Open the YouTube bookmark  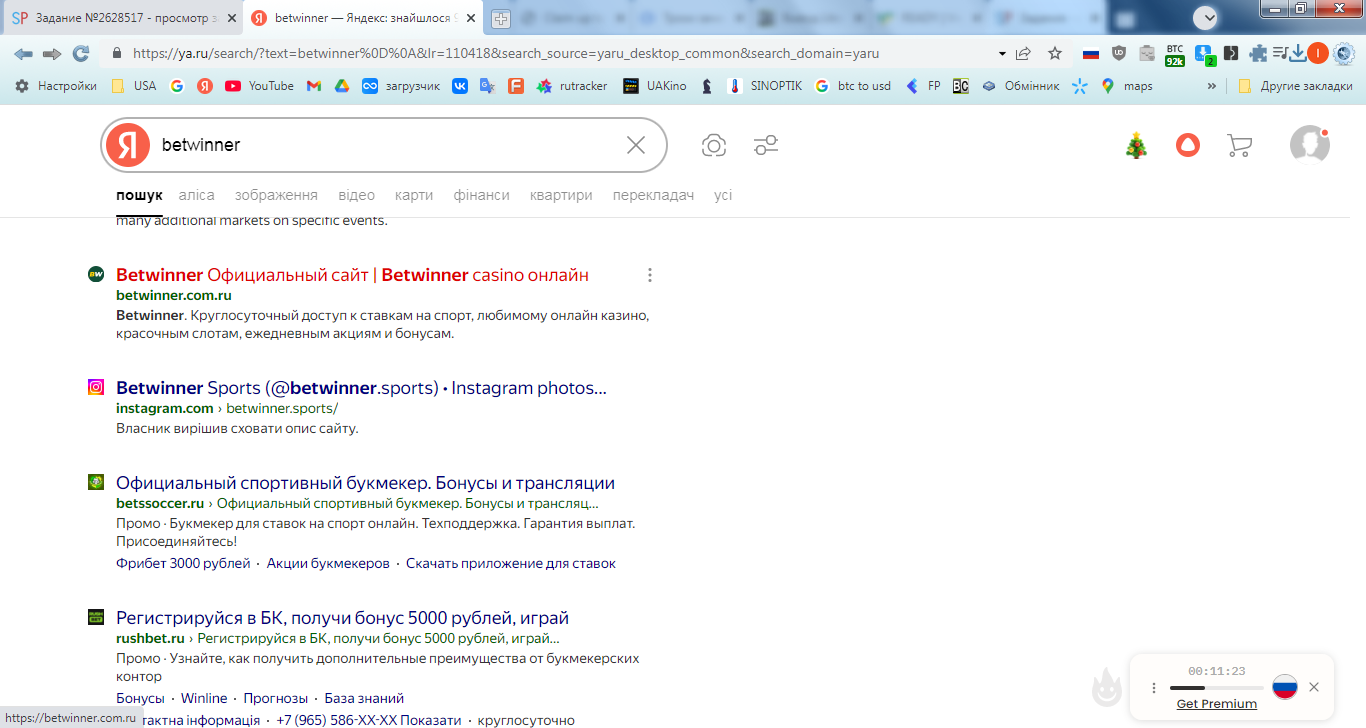coord(259,86)
